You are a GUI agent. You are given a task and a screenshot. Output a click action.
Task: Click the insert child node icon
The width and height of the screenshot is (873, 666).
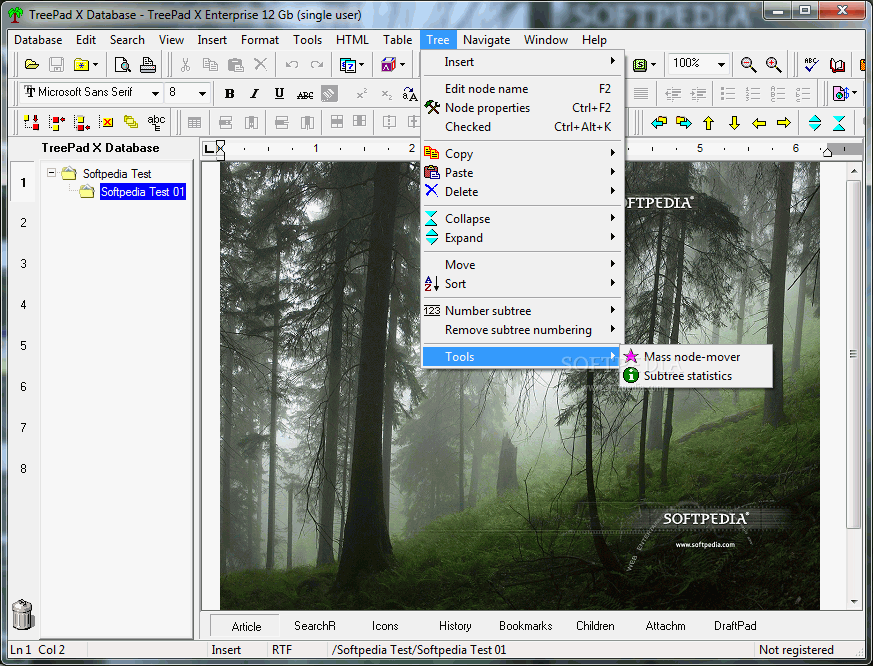(x=30, y=122)
